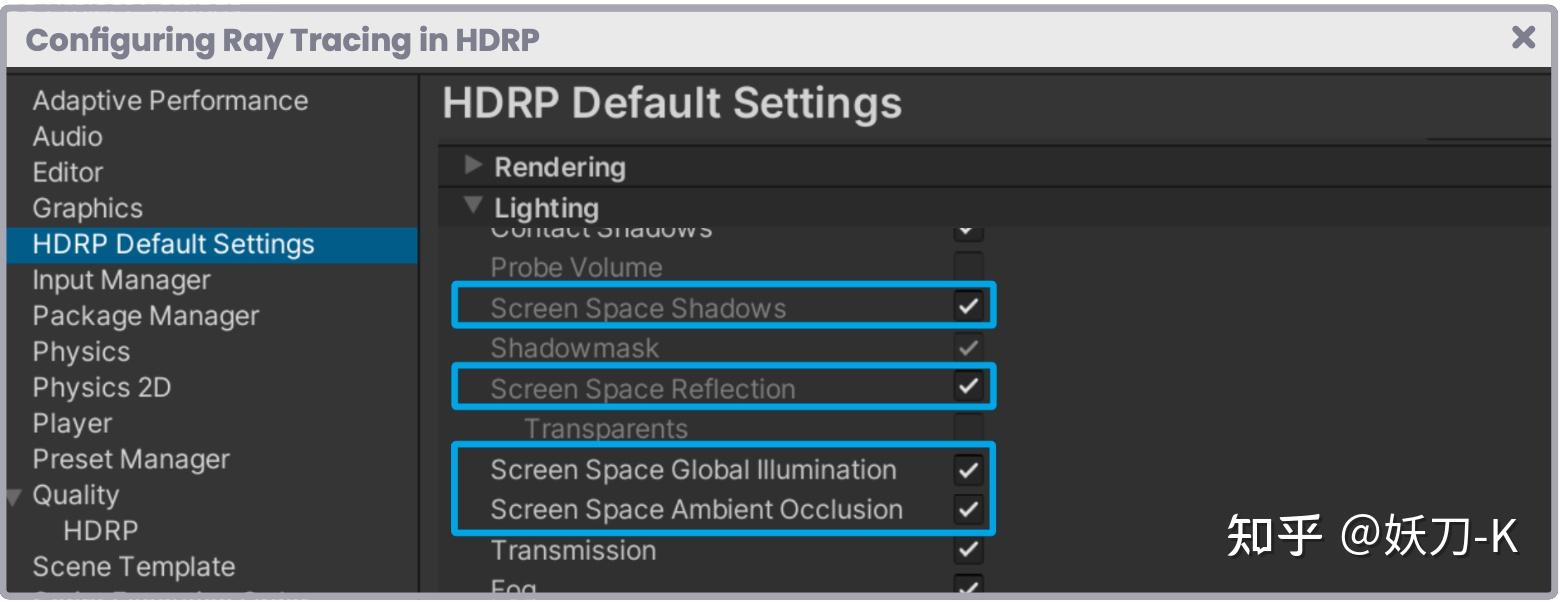
Task: Select Physics 2D settings
Action: click(x=102, y=387)
